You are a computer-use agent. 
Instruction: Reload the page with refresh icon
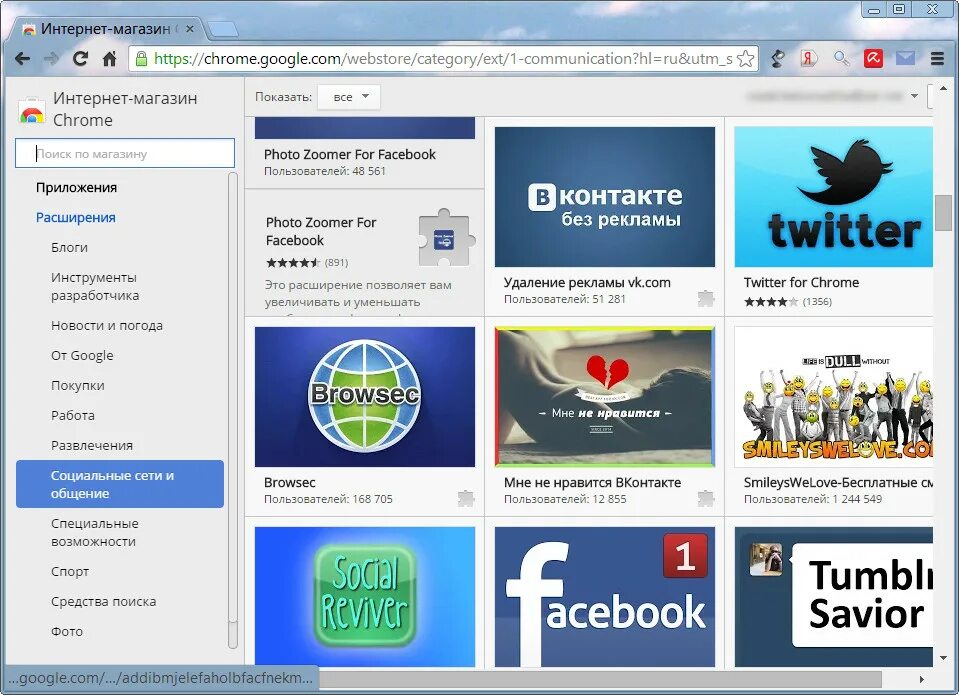point(80,59)
